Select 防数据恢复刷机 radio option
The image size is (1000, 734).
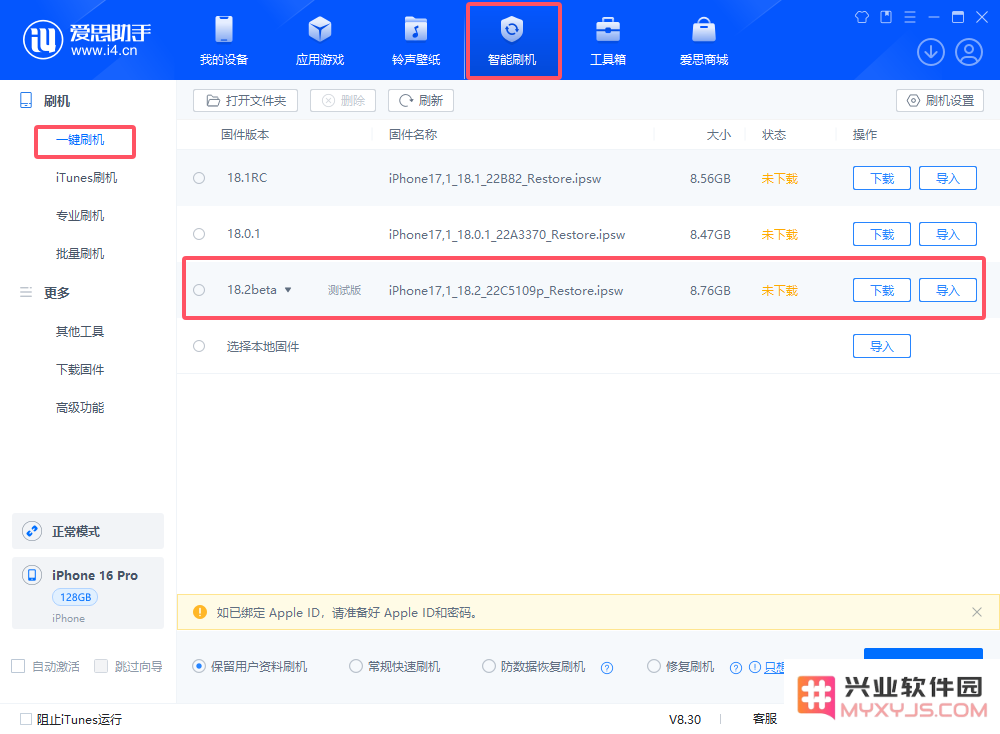click(489, 666)
